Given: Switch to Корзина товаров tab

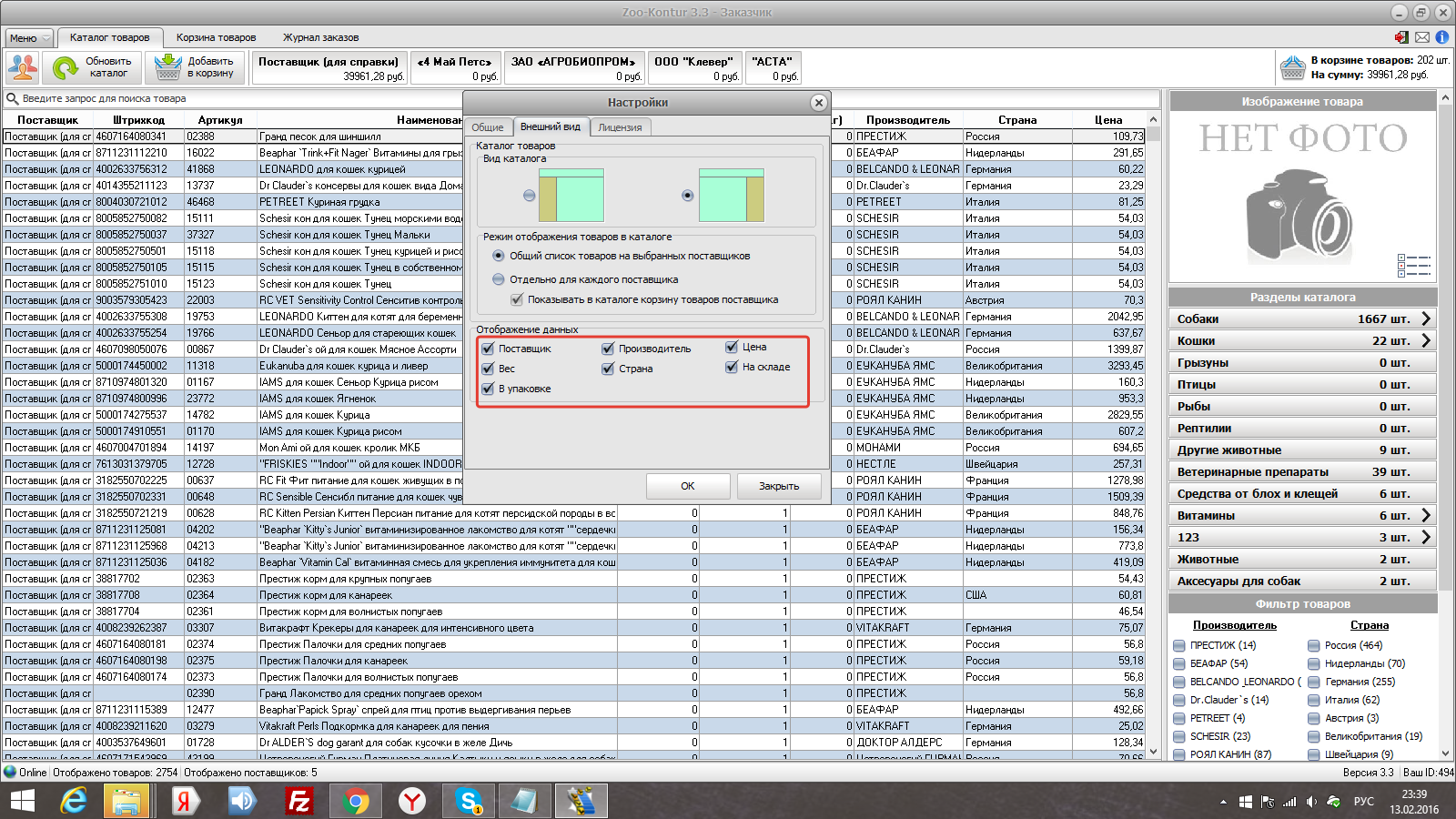Looking at the screenshot, I should pos(217,37).
